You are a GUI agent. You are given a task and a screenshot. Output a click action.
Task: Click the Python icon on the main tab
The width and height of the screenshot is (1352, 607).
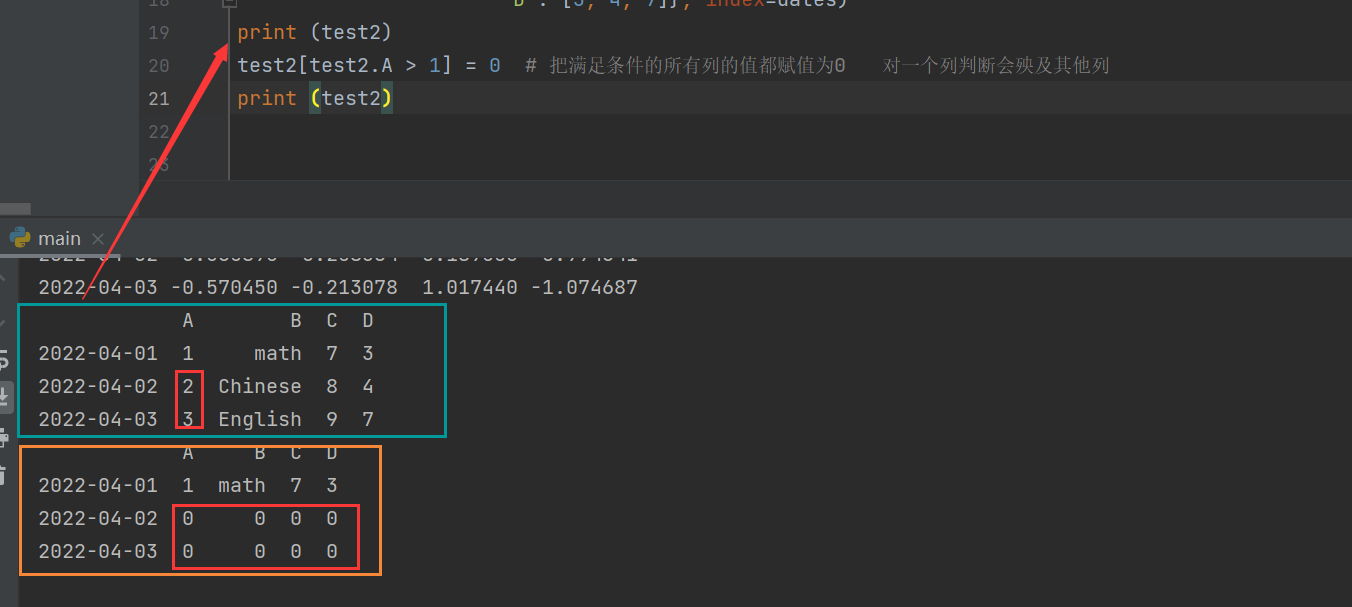tap(20, 238)
